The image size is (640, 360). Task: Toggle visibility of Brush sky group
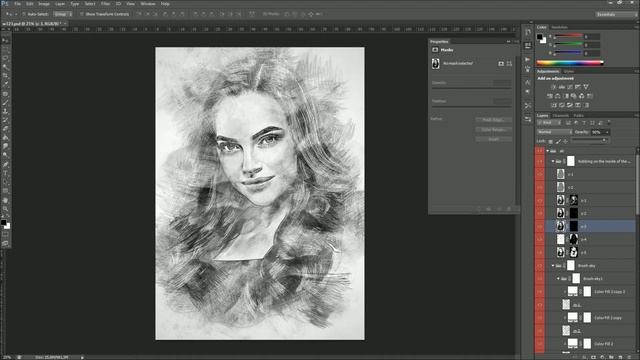coord(540,266)
